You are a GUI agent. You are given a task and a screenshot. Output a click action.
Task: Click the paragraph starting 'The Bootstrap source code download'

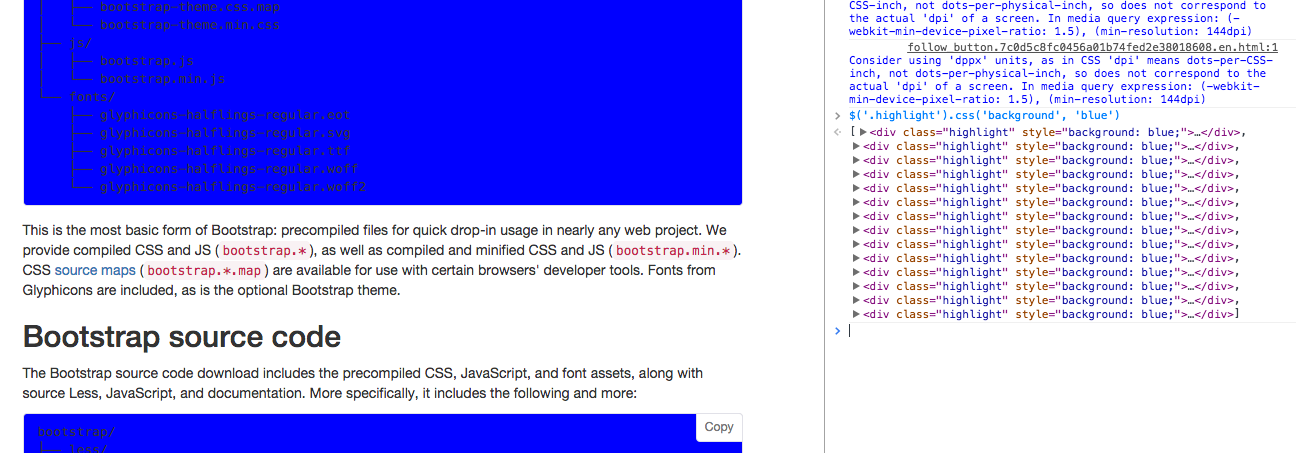[x=363, y=383]
